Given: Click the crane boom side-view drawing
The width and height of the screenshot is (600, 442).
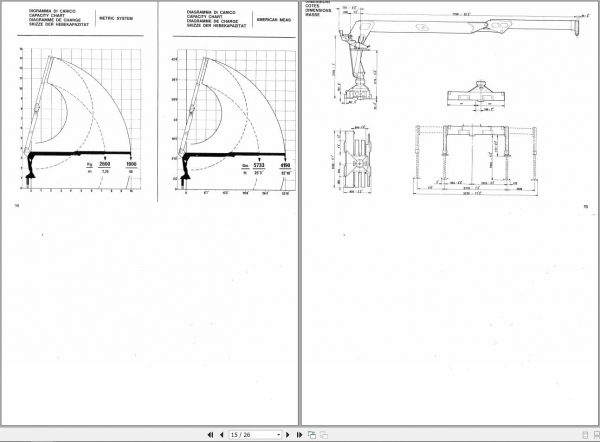Looking at the screenshot, I should 458,57.
